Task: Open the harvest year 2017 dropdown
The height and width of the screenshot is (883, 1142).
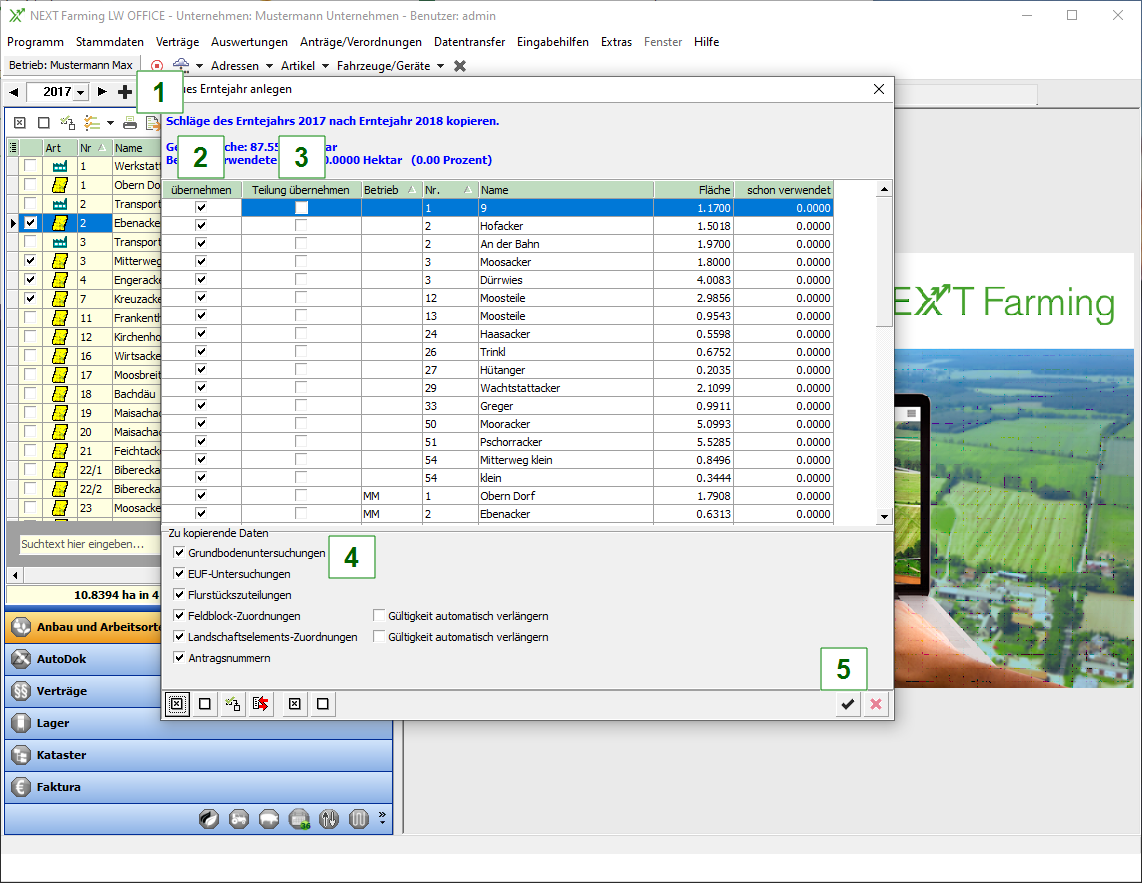Action: pyautogui.click(x=80, y=92)
